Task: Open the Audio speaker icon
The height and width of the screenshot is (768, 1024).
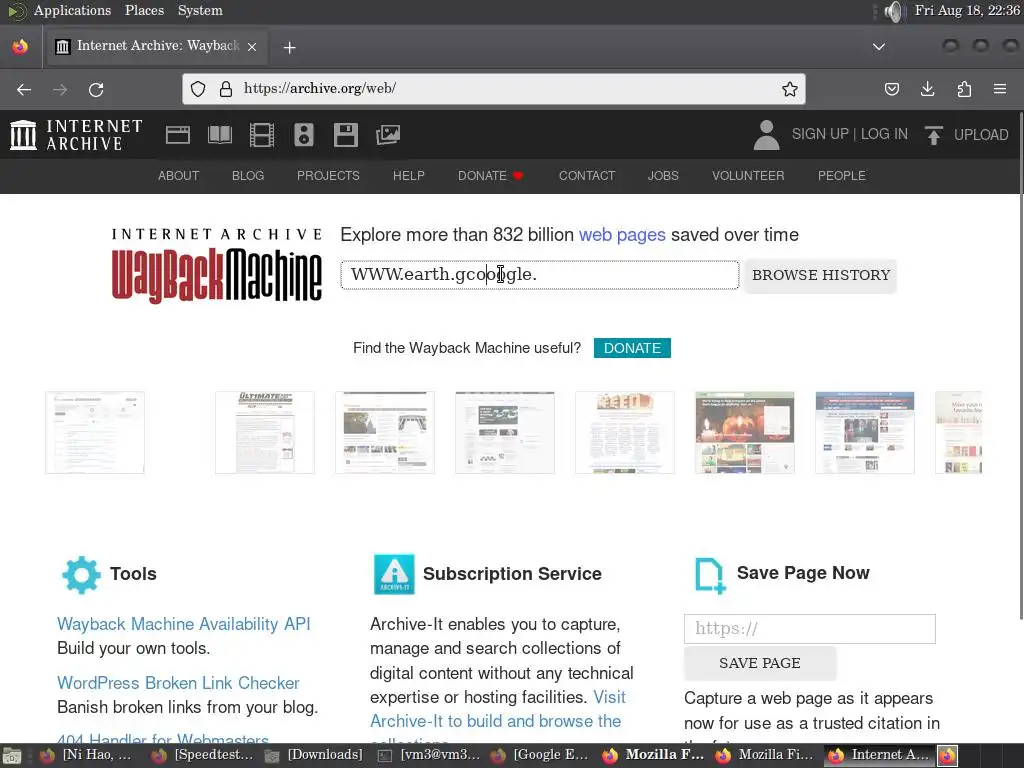Action: (304, 135)
